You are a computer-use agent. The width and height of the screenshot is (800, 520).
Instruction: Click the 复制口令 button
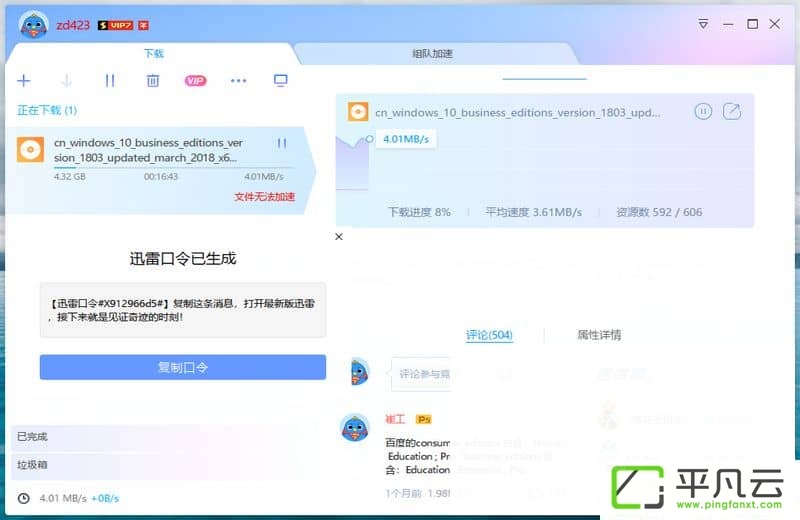(183, 367)
